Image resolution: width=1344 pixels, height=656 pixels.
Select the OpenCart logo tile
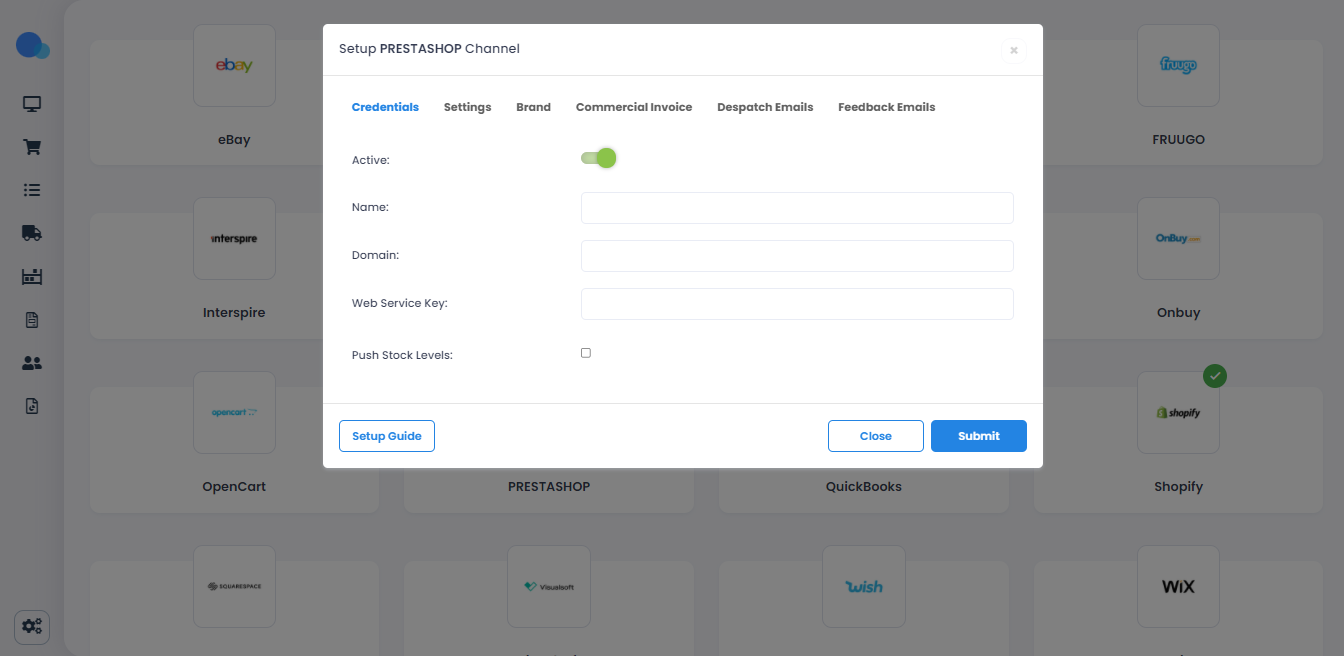pyautogui.click(x=234, y=413)
